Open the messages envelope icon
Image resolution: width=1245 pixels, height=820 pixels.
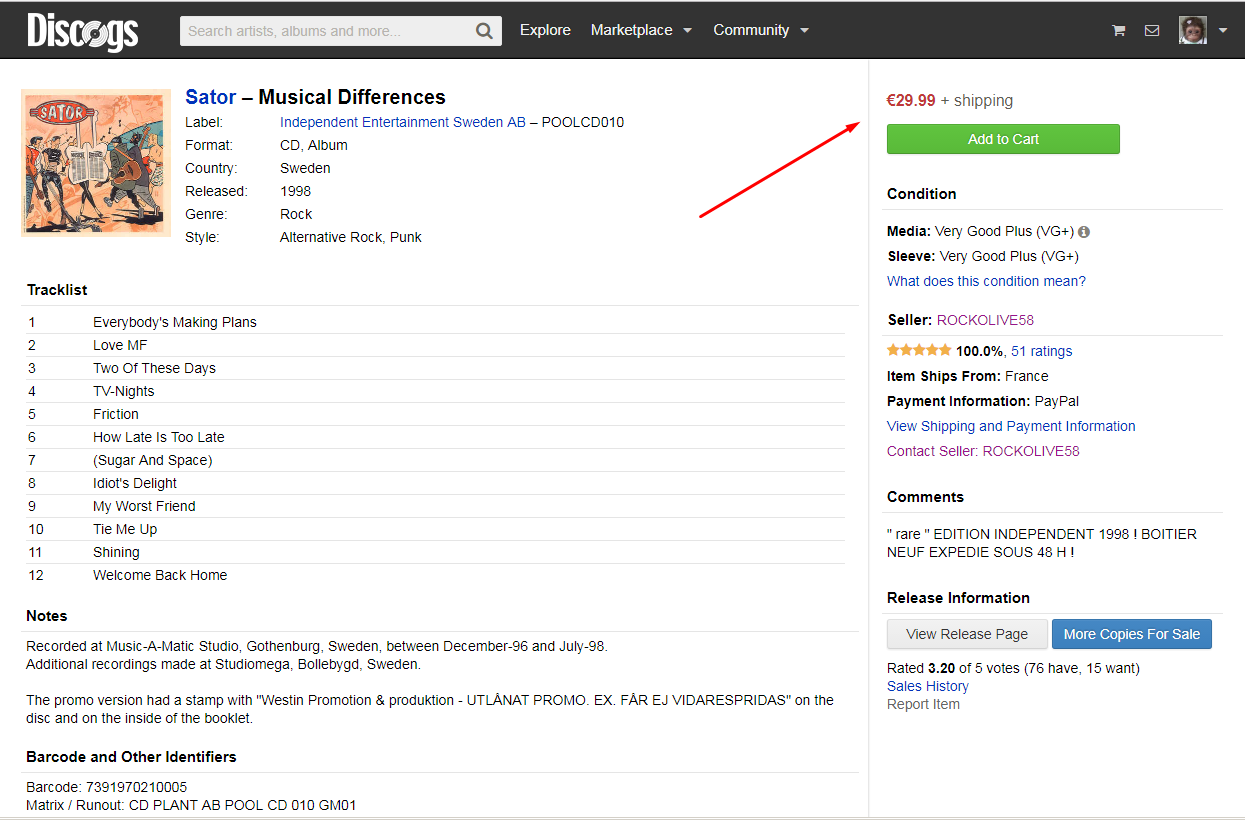tap(1152, 31)
